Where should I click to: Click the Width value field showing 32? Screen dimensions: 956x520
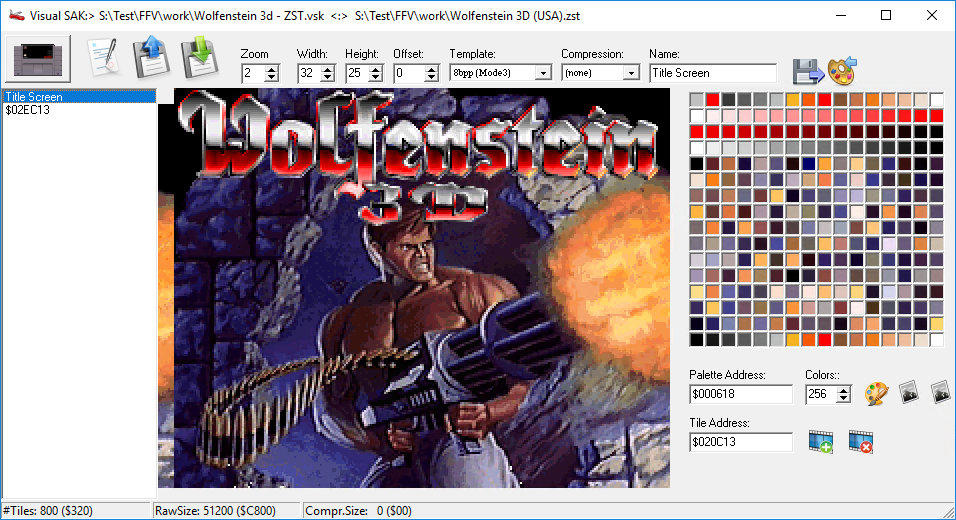click(x=309, y=73)
